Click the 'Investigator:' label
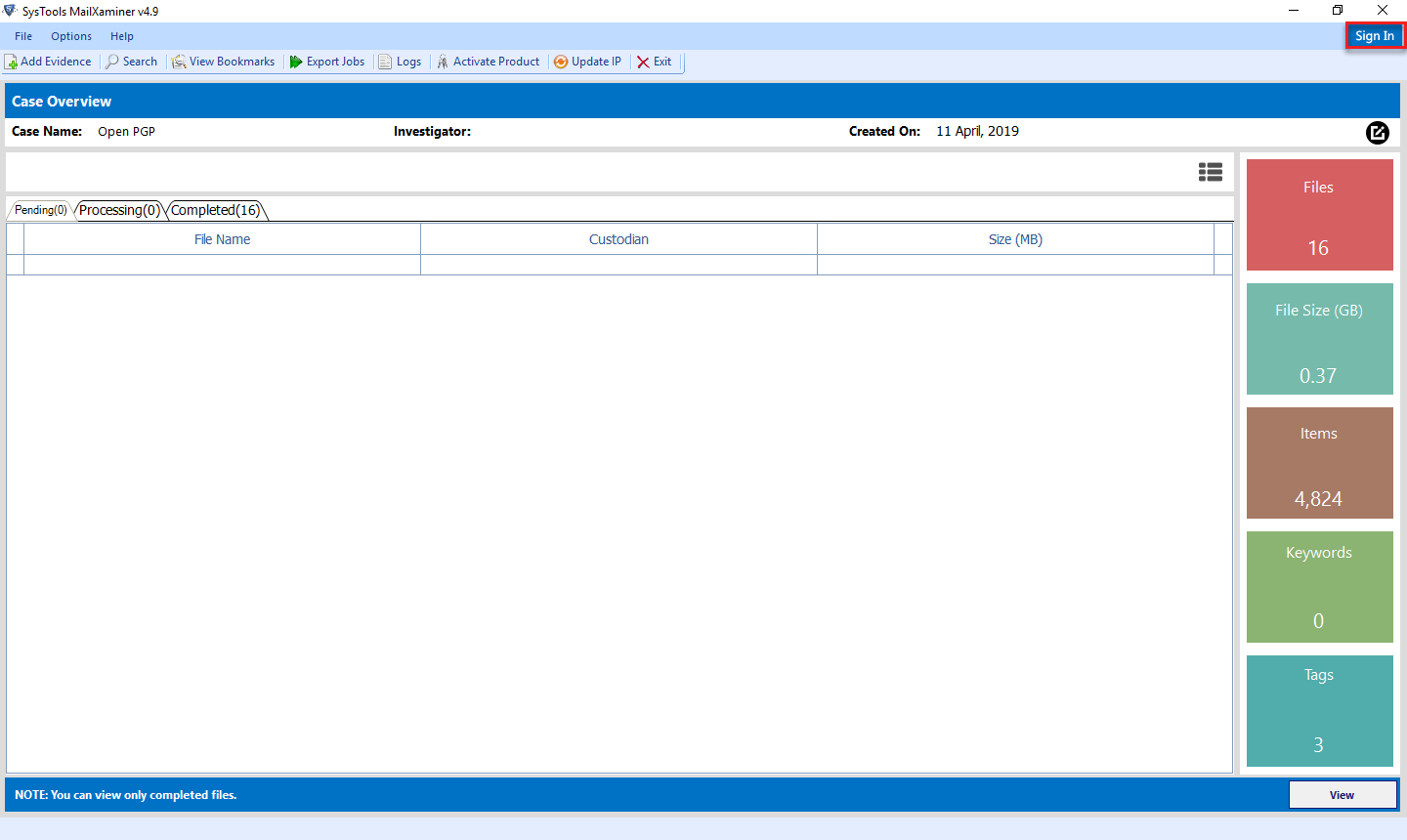Image resolution: width=1407 pixels, height=840 pixels. pos(432,131)
